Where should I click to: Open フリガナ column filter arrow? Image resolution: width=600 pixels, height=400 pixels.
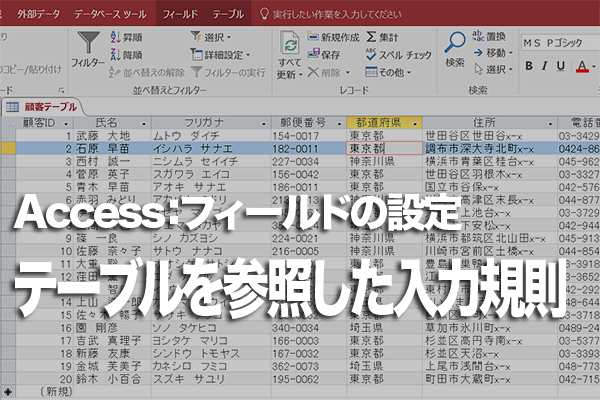[263, 124]
